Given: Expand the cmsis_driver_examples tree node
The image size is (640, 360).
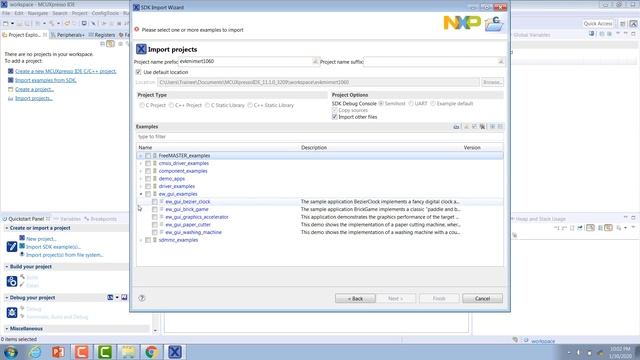Looking at the screenshot, I should pyautogui.click(x=141, y=164).
